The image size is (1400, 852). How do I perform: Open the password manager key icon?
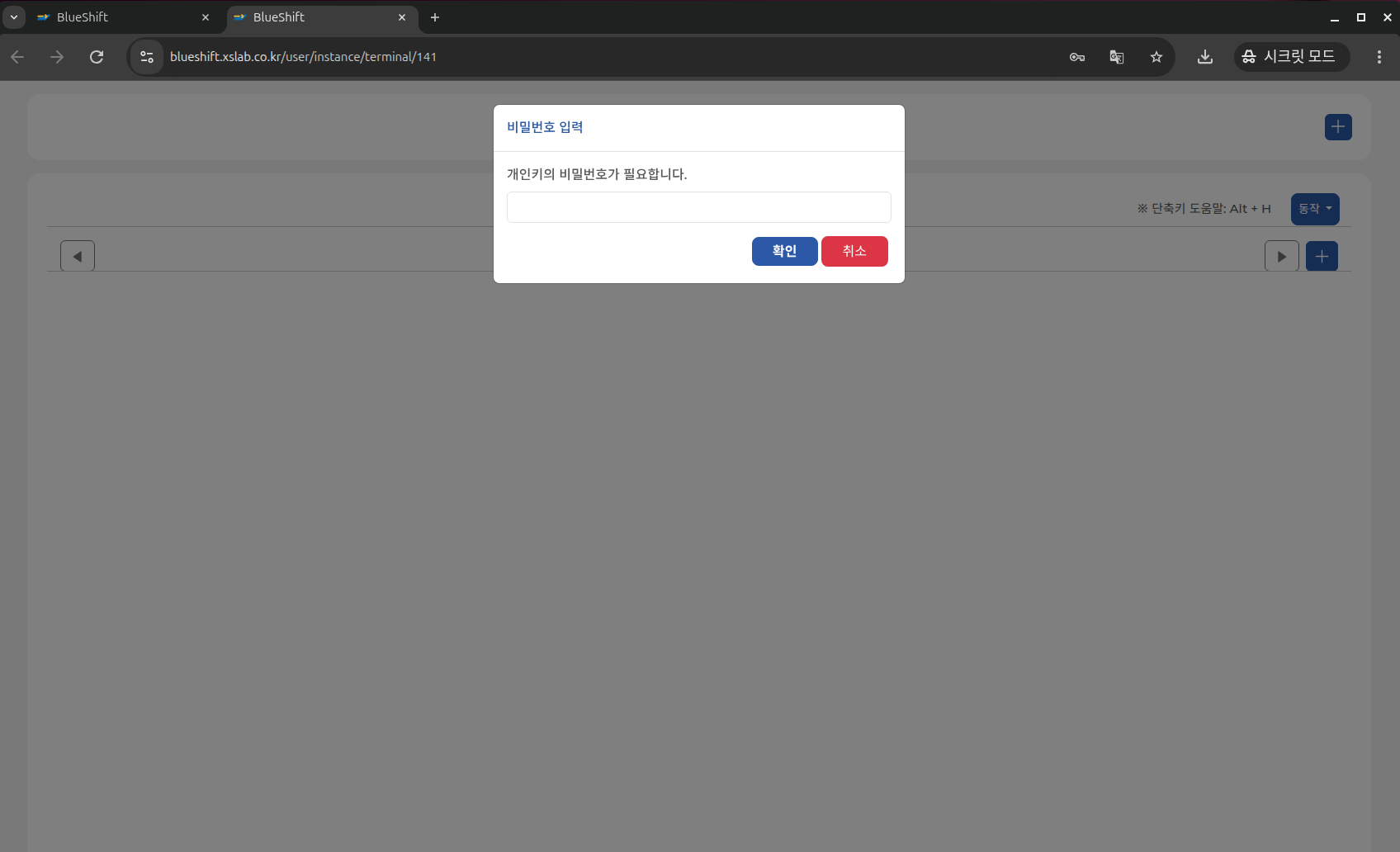click(x=1077, y=57)
